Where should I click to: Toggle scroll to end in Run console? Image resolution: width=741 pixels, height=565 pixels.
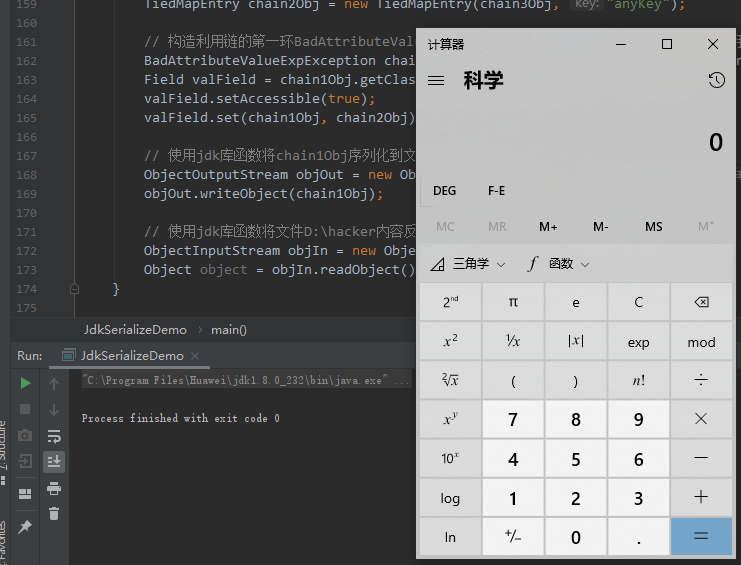54,461
